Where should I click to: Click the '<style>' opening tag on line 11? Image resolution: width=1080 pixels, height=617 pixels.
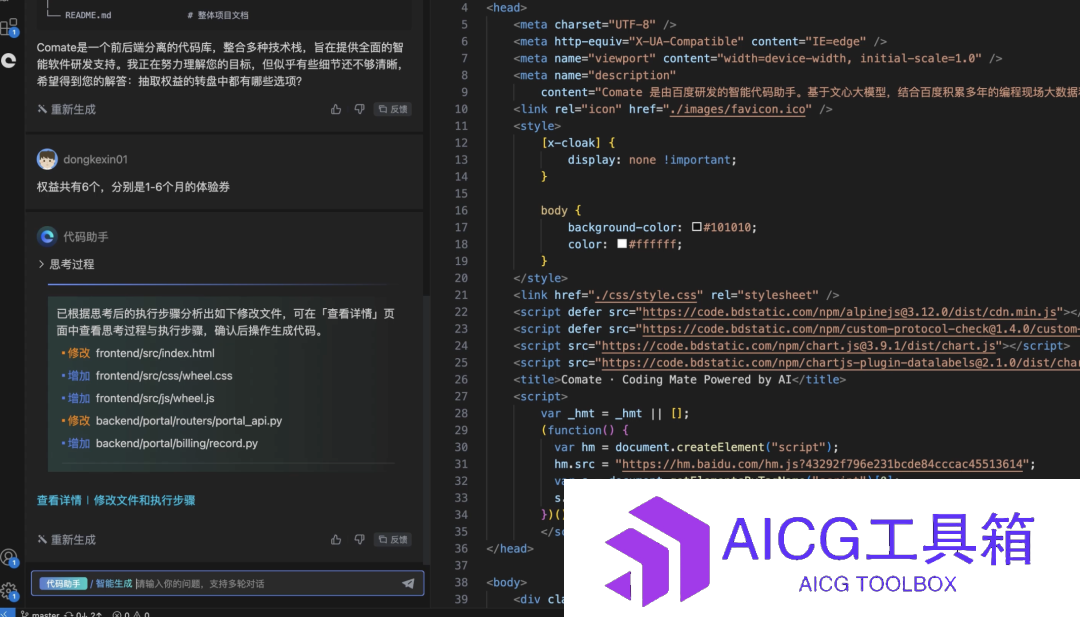[x=537, y=126]
